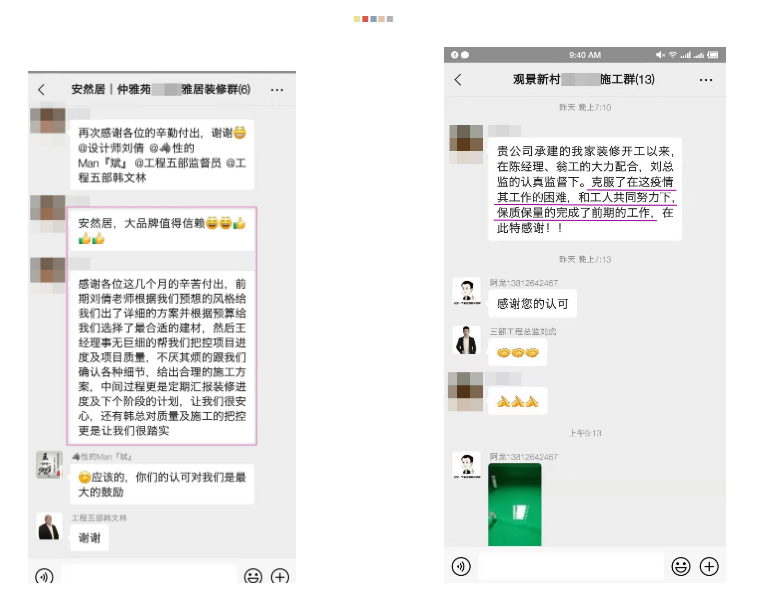Tap timestamp 上午9:13
This screenshot has height=597, width=763.
tap(585, 433)
